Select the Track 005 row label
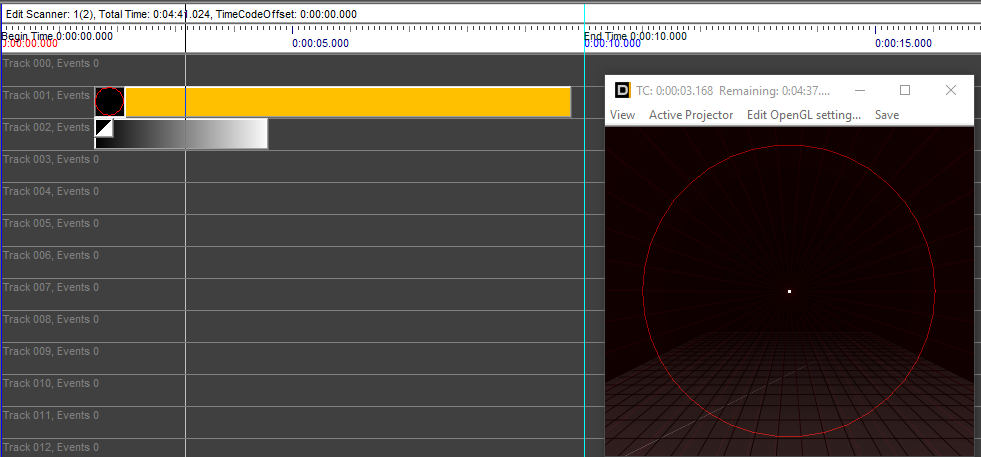The height and width of the screenshot is (457, 981). [x=50, y=224]
